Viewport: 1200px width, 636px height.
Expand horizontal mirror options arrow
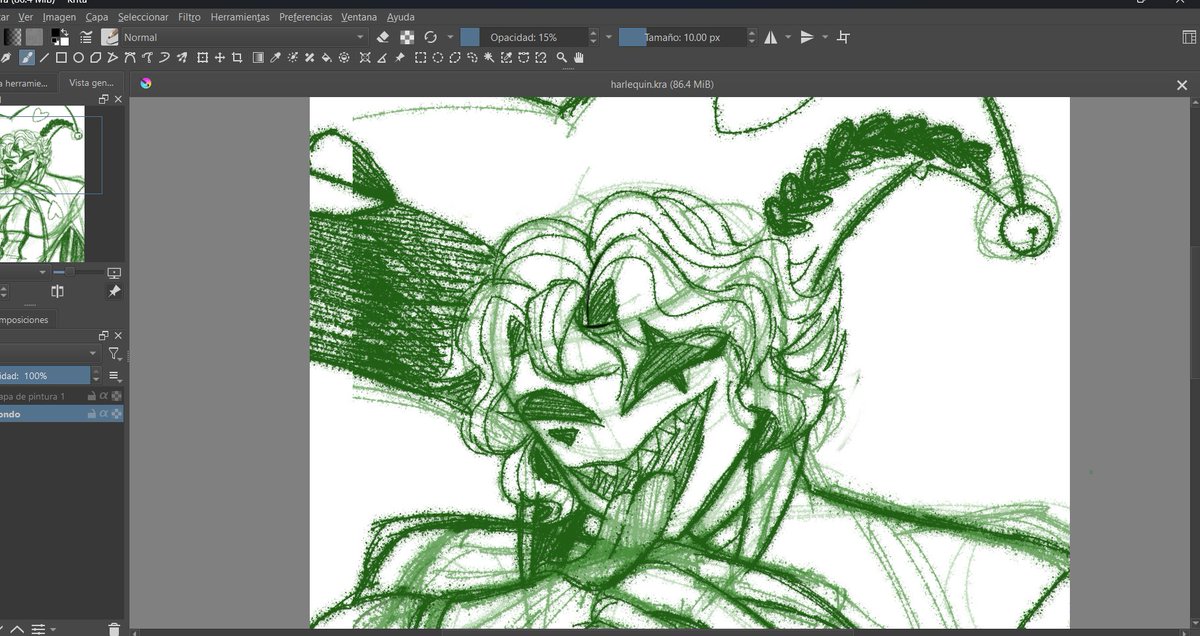pyautogui.click(x=788, y=37)
